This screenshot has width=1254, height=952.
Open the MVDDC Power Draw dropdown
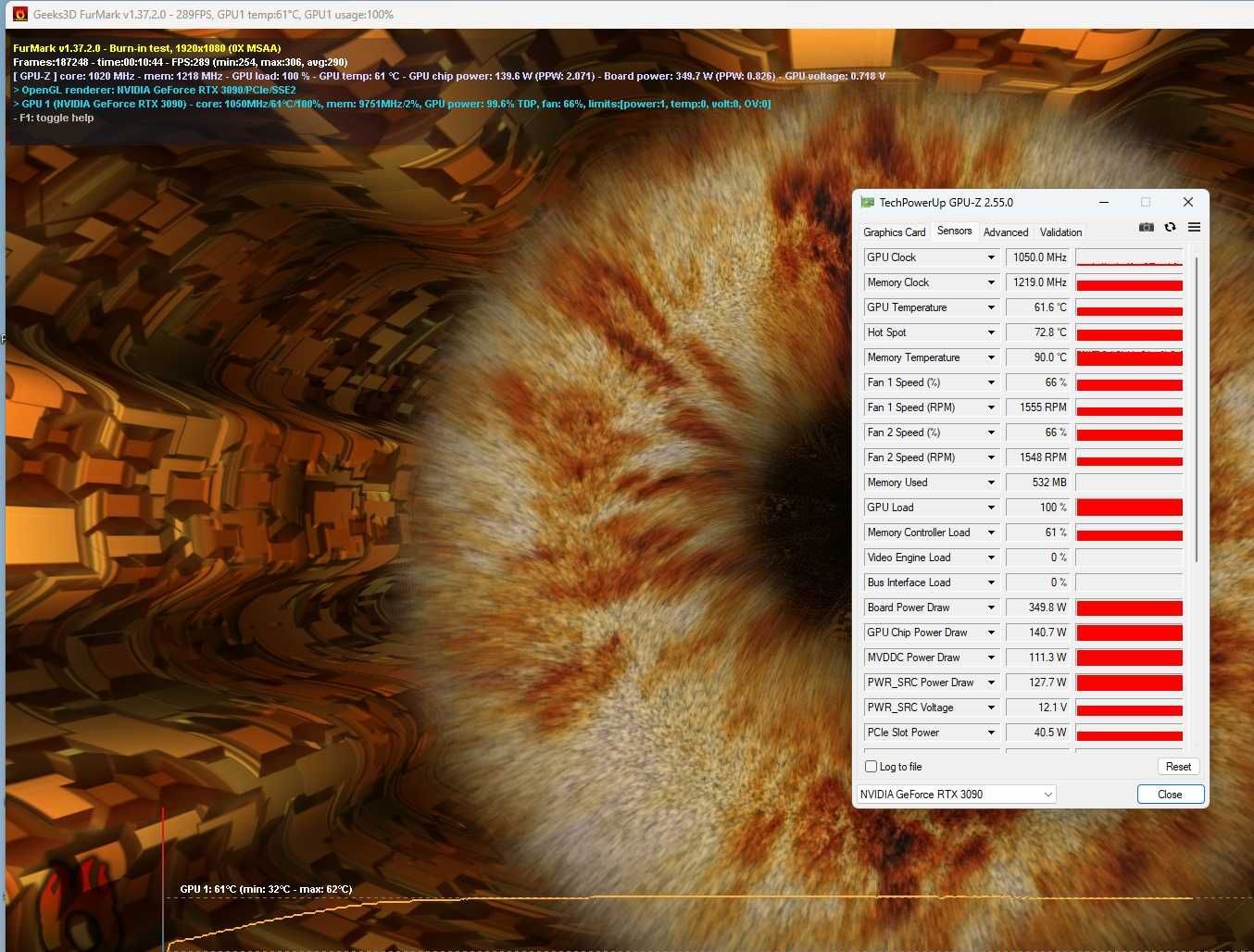[x=991, y=658]
